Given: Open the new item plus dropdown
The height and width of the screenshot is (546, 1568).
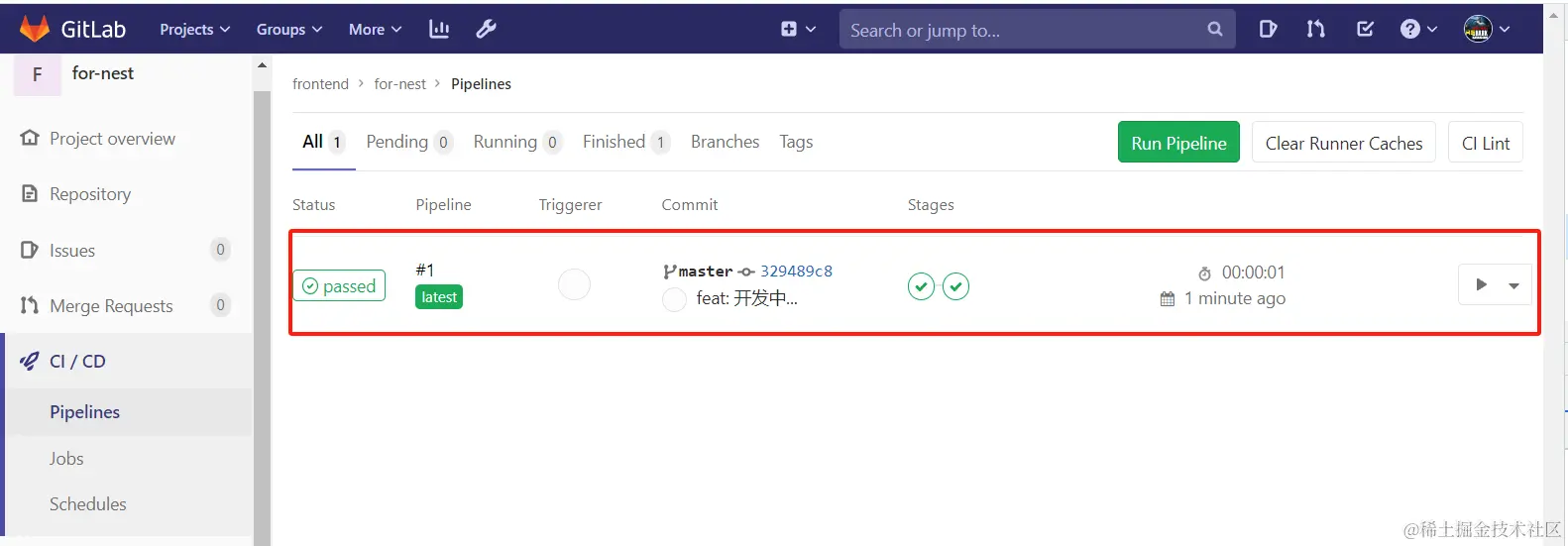Looking at the screenshot, I should pyautogui.click(x=798, y=29).
